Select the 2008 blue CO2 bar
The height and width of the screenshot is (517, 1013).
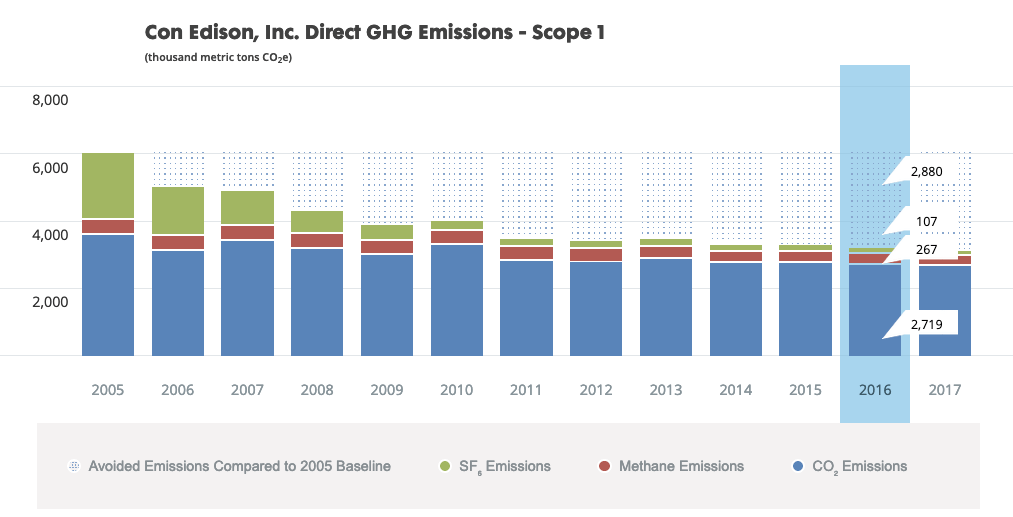pos(317,302)
